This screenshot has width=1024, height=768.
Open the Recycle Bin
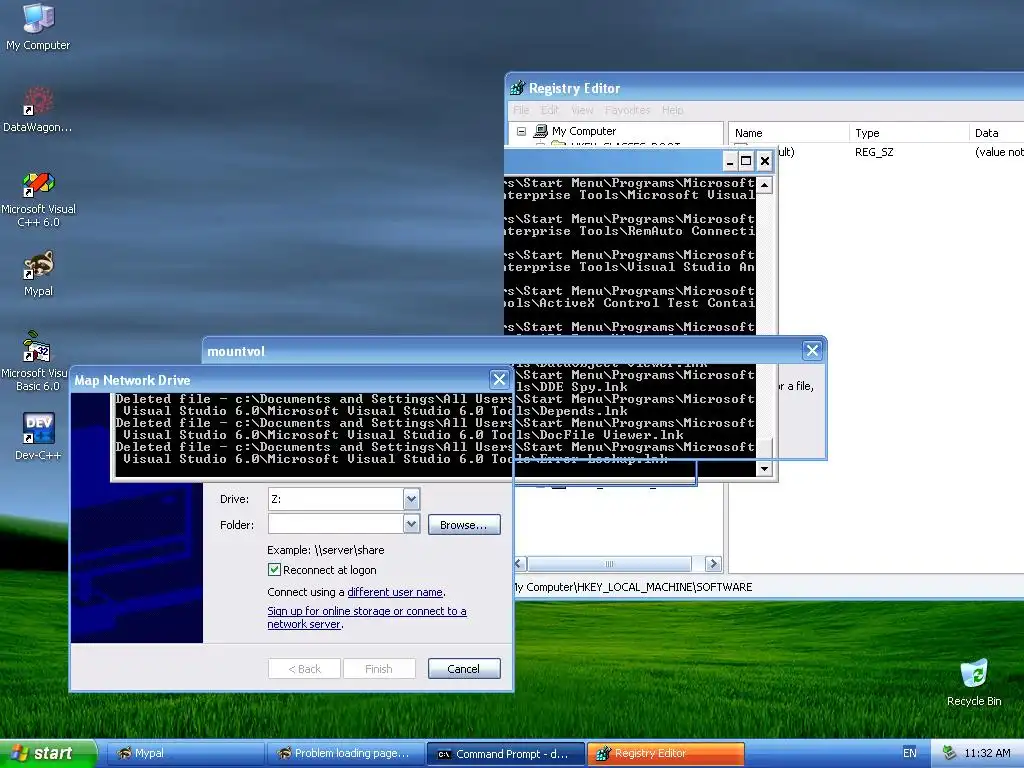pos(974,682)
